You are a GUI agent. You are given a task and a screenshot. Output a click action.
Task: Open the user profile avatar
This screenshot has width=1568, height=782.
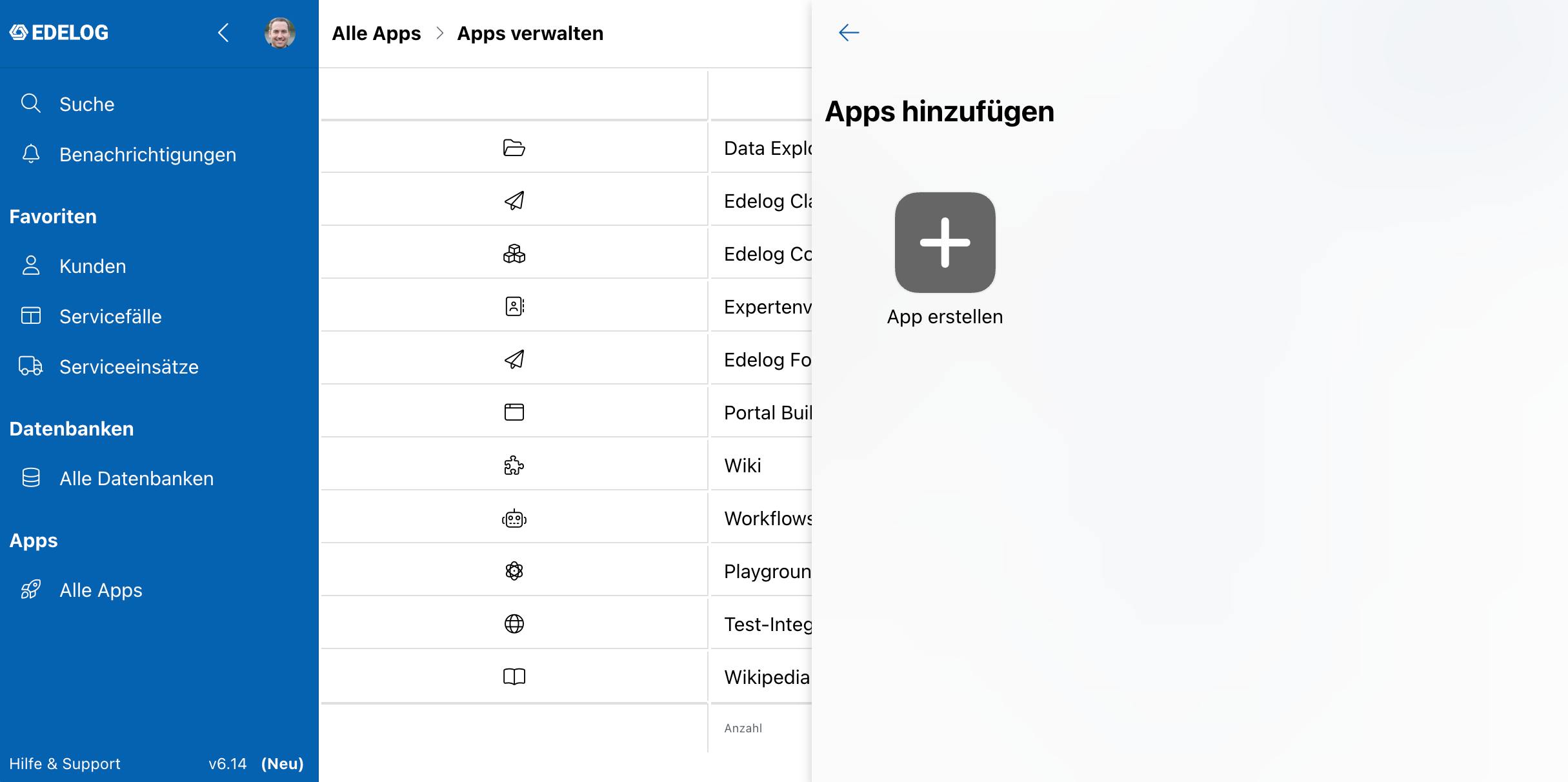(x=280, y=33)
